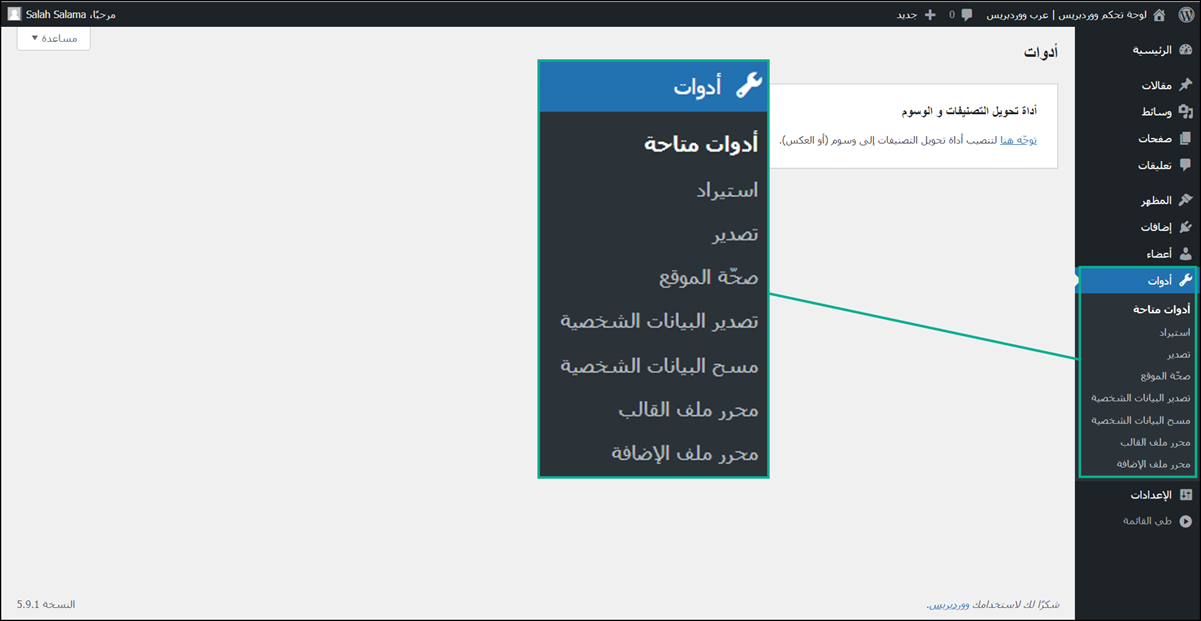
Task: Select مسح البيانات الشخصية in the small sidebar submenu
Action: [1141, 420]
